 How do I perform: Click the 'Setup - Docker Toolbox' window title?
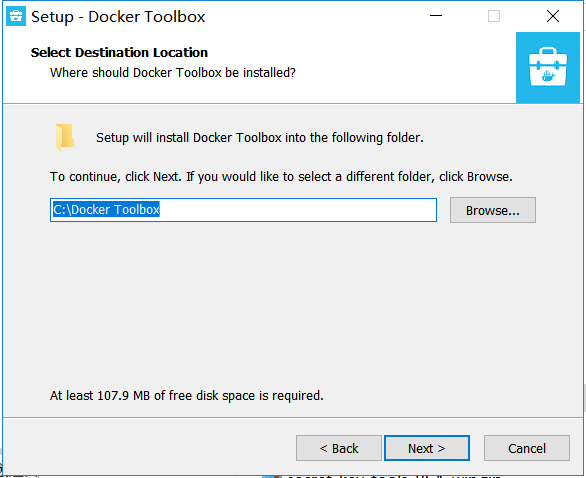click(118, 17)
